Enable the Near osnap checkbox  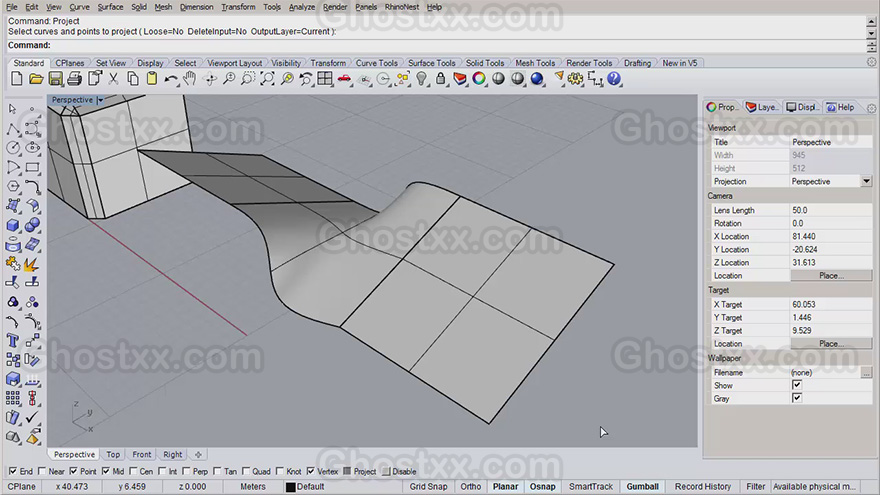coord(42,471)
